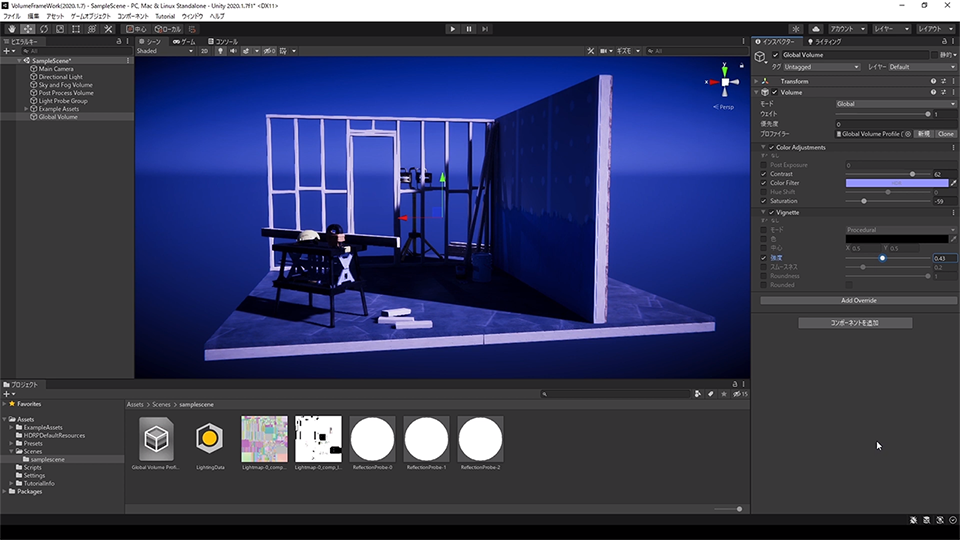Click the Clone profile button
Viewport: 960px width, 540px height.
point(945,133)
